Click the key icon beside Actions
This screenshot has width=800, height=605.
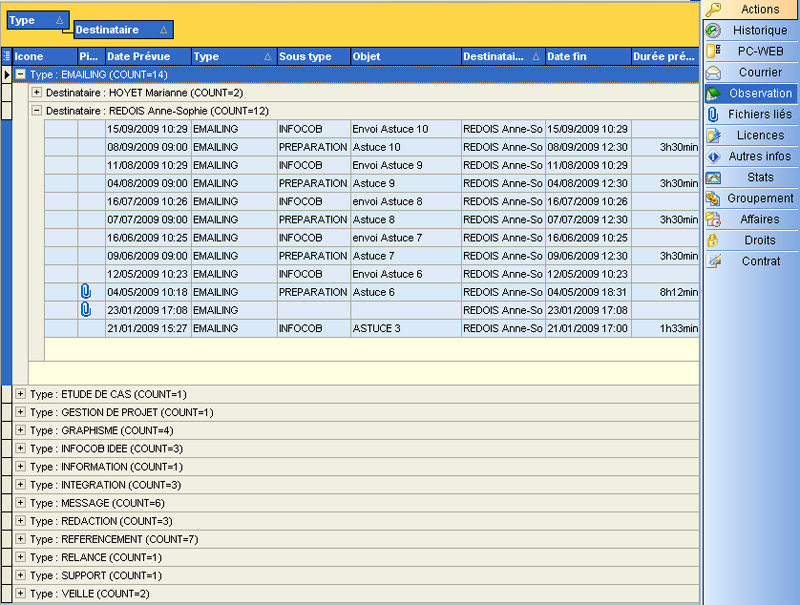click(714, 9)
